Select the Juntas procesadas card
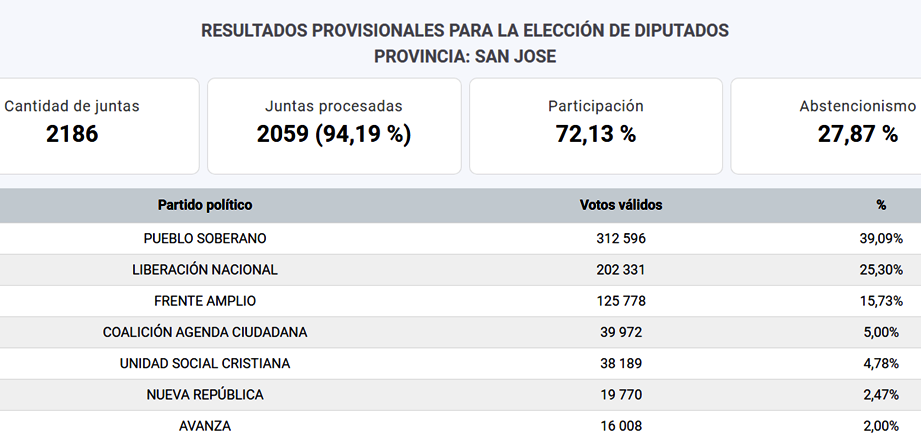The width and height of the screenshot is (921, 439). [x=334, y=126]
